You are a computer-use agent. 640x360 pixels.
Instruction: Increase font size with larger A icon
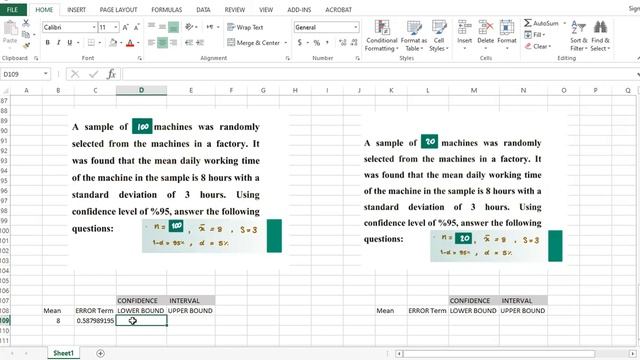pyautogui.click(x=125, y=27)
